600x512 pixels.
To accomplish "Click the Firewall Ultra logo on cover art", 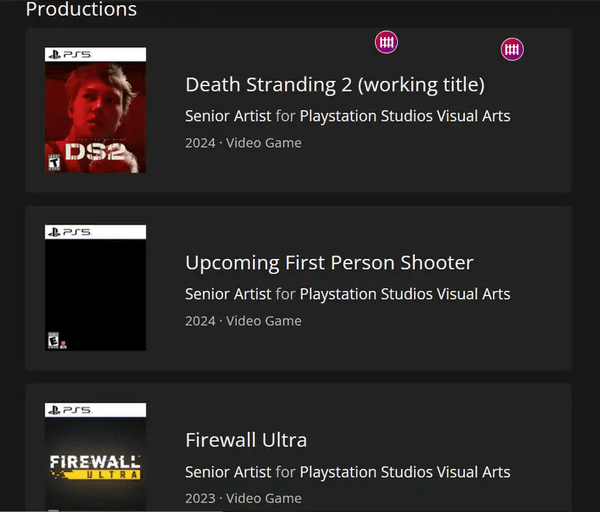I will [x=95, y=466].
